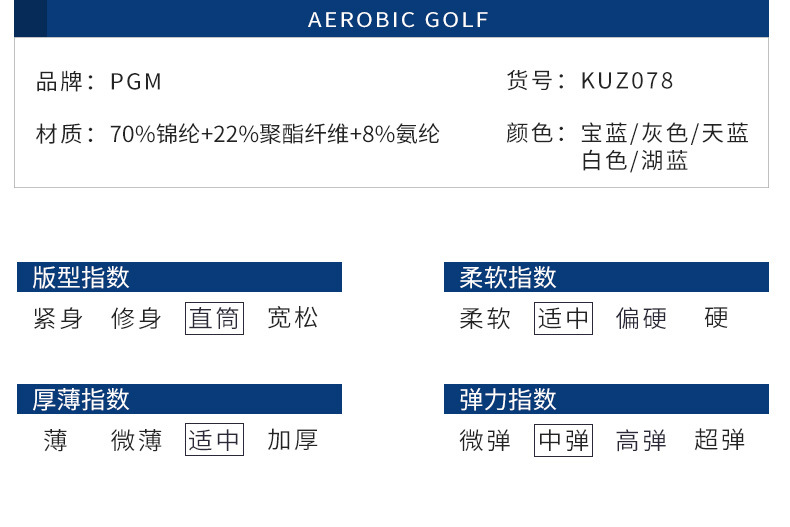Select the 薄 thickness option
This screenshot has height=527, width=790.
(56, 440)
